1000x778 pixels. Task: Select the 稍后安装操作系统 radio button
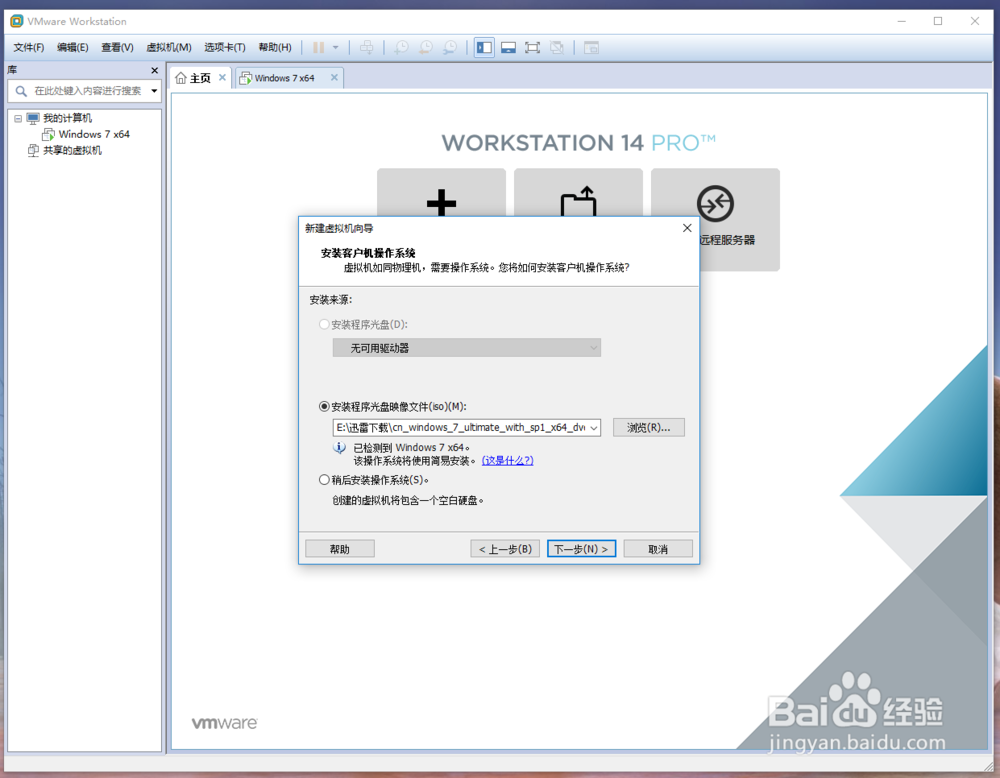point(324,480)
